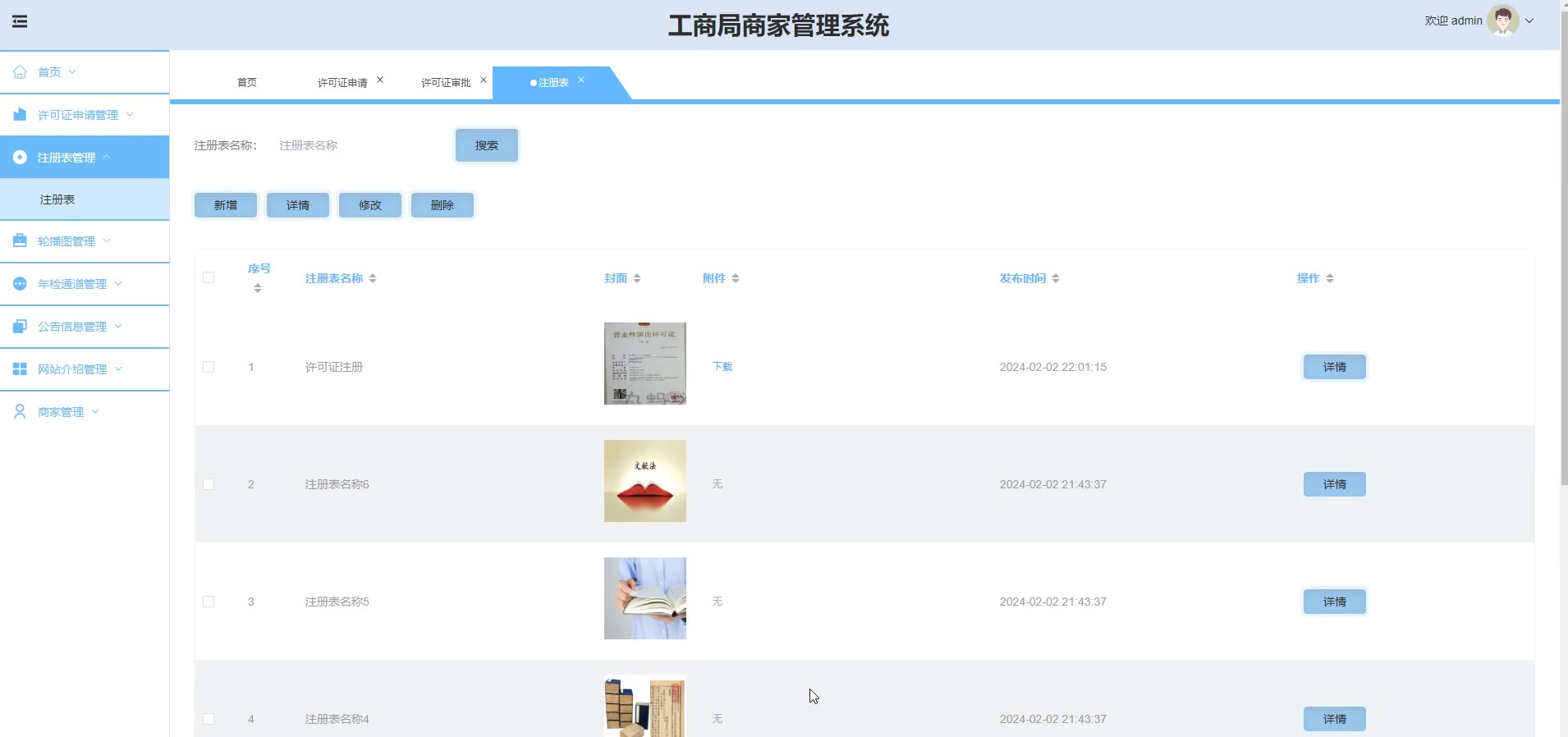This screenshot has width=1568, height=737.
Task: Open 详情 for row 注册表名称4
Action: click(1335, 719)
